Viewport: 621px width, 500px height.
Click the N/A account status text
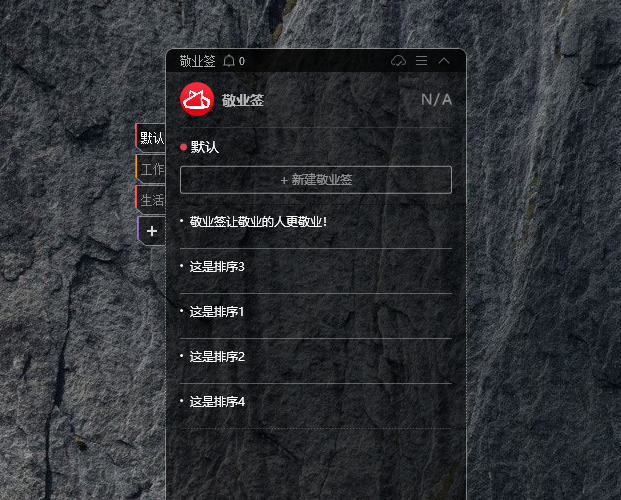[x=436, y=99]
